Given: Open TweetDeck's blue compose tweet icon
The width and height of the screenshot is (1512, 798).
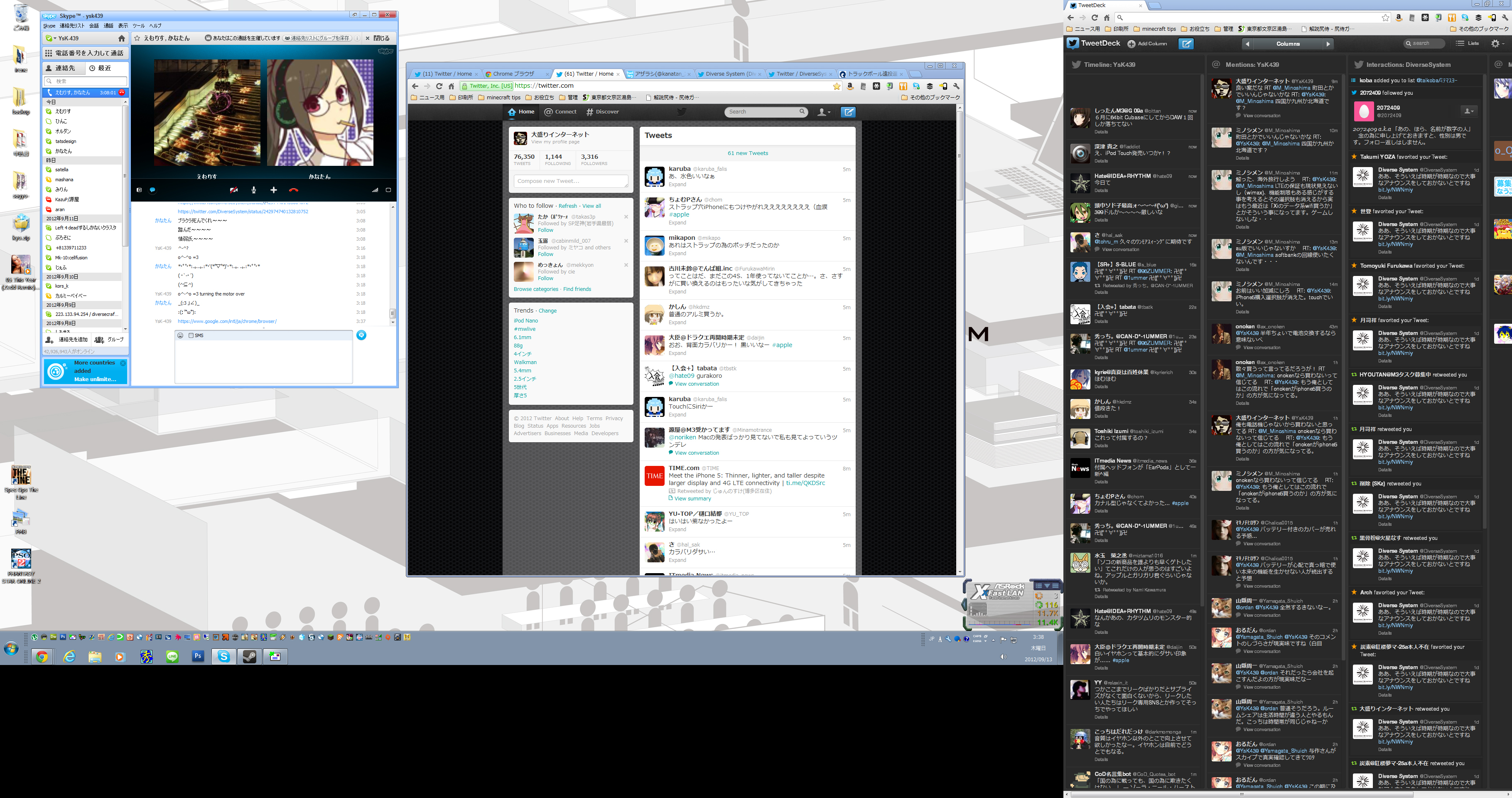Looking at the screenshot, I should 1186,44.
